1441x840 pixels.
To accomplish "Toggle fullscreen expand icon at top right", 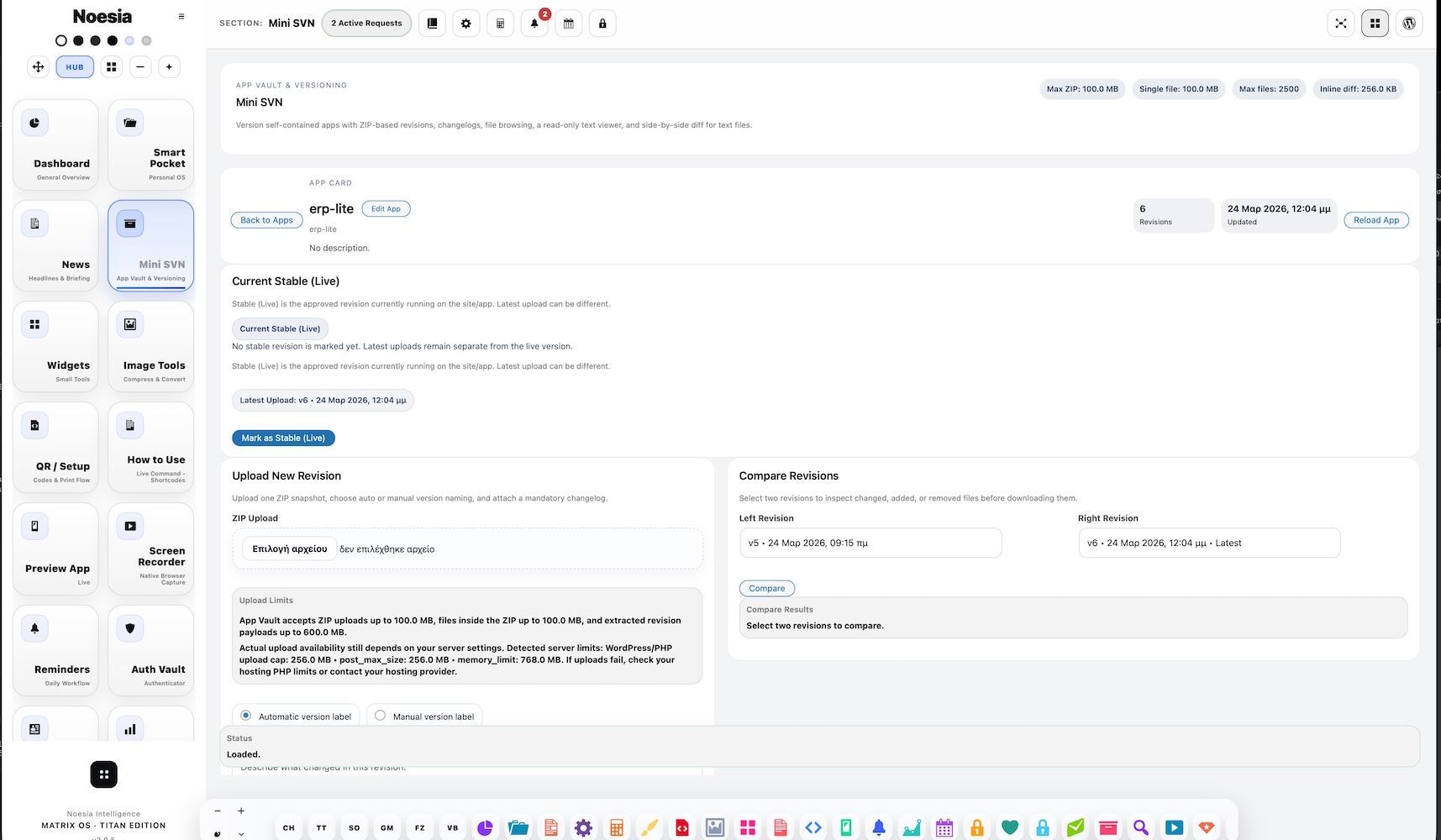I will point(1341,24).
